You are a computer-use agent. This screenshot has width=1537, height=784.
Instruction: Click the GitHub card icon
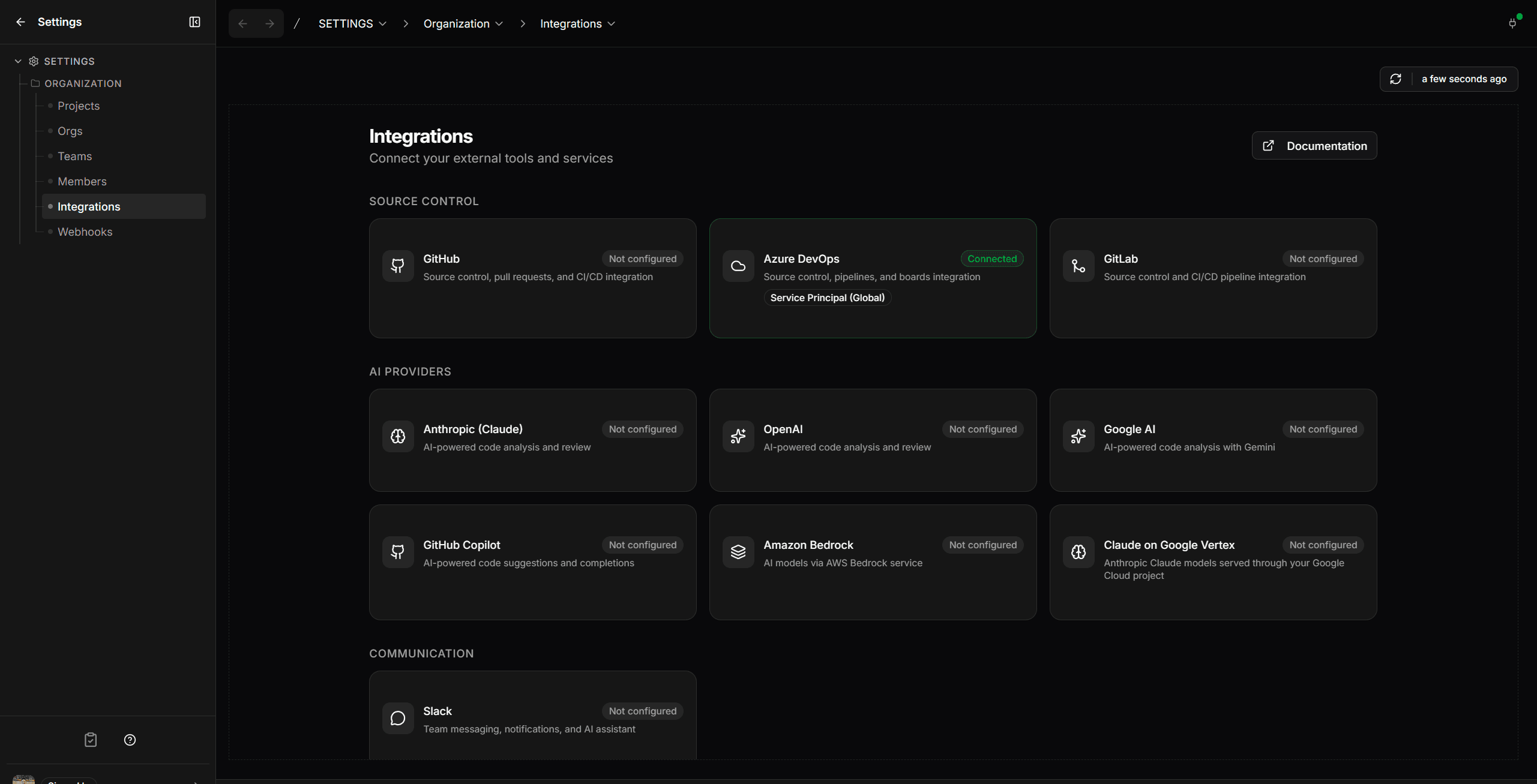[x=398, y=266]
